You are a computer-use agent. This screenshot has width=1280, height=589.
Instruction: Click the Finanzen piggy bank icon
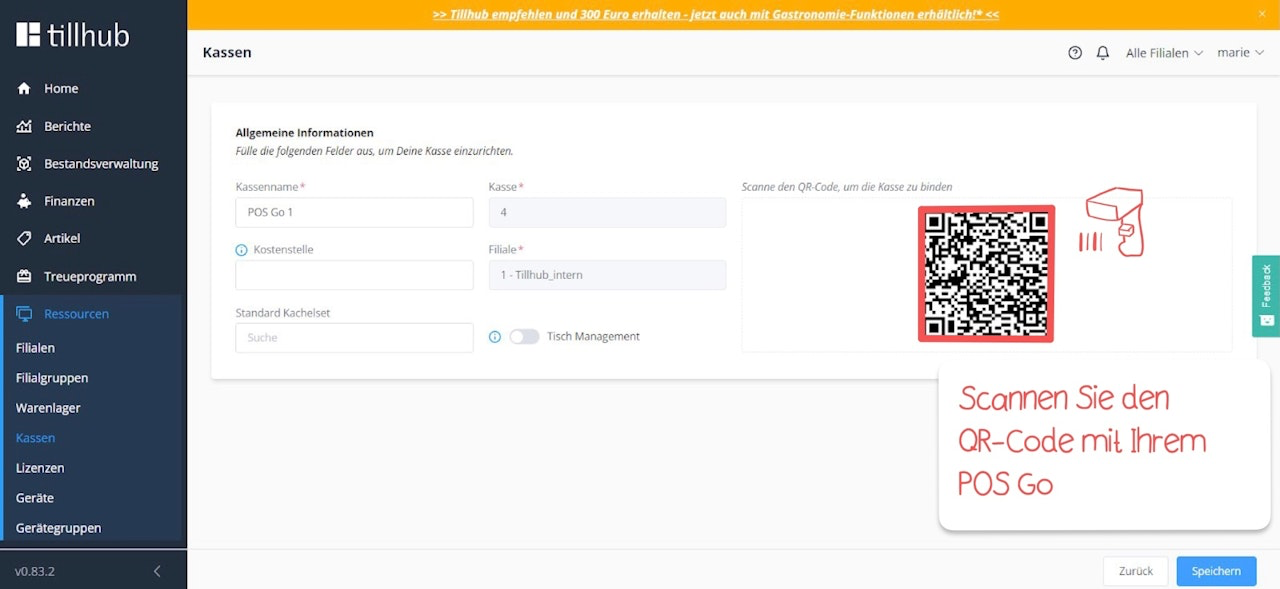click(25, 201)
